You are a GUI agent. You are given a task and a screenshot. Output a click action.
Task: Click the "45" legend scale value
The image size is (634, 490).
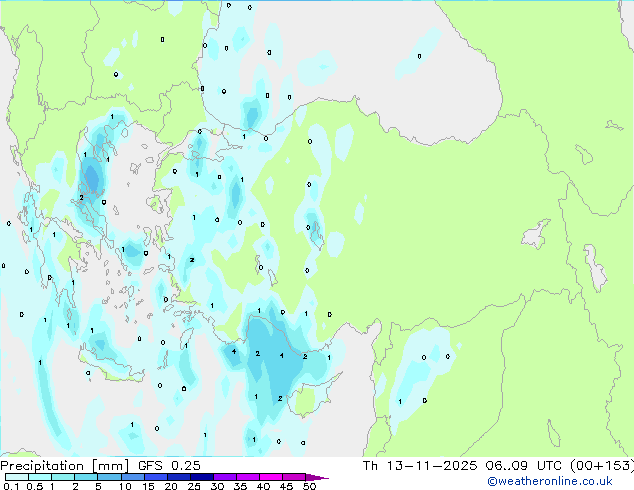point(286,486)
